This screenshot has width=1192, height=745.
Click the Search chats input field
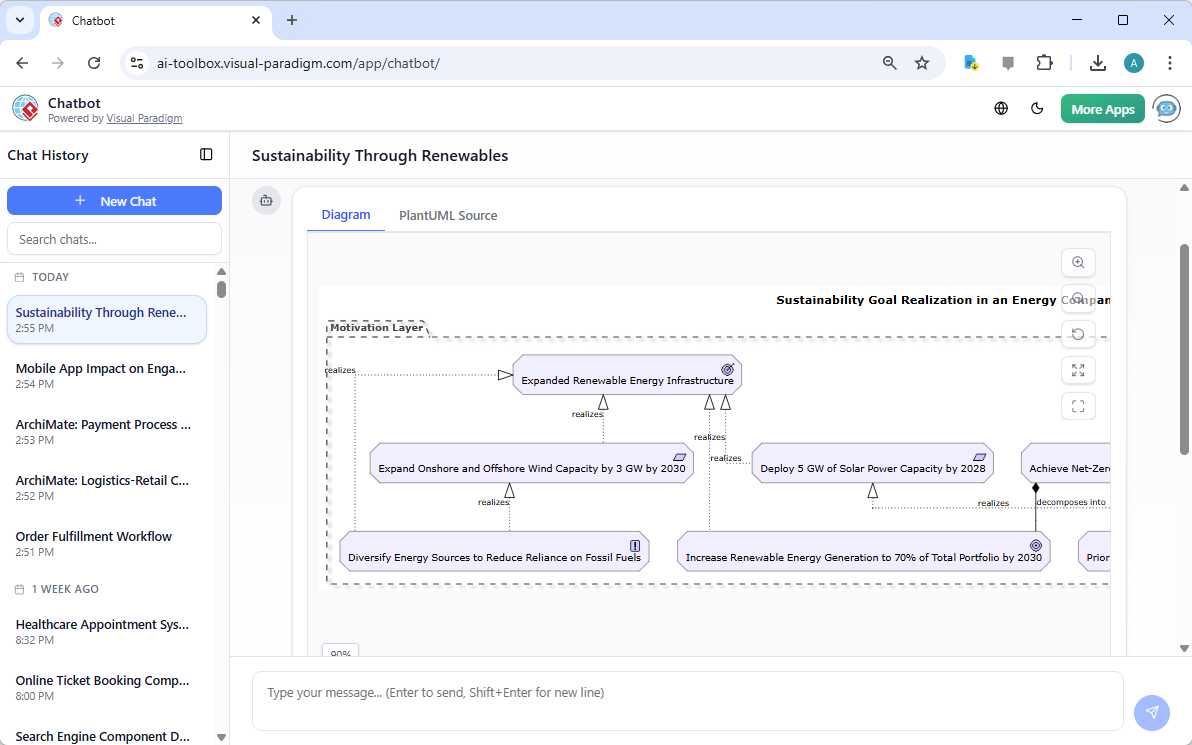(x=114, y=238)
